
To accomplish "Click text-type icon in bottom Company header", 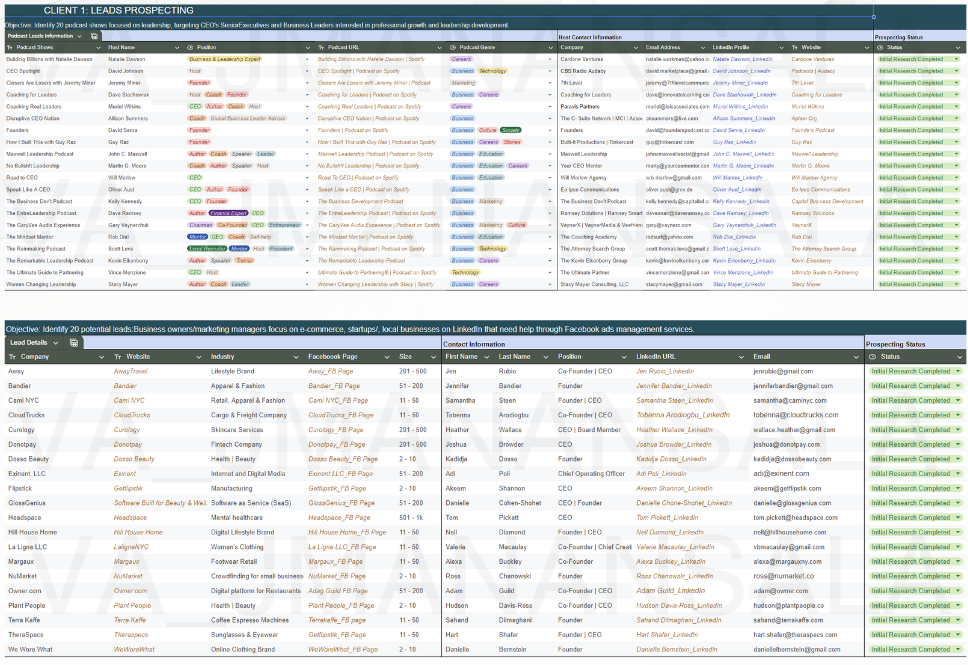I will 11,357.
